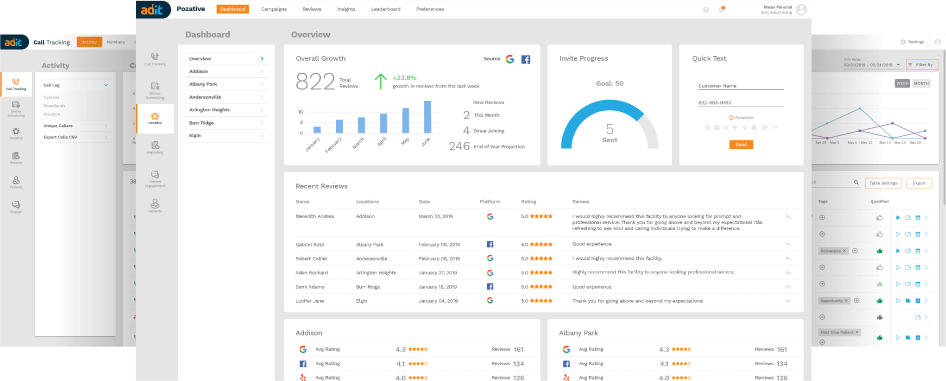Switch chart to WEEK view
The image size is (946, 381).
902,83
